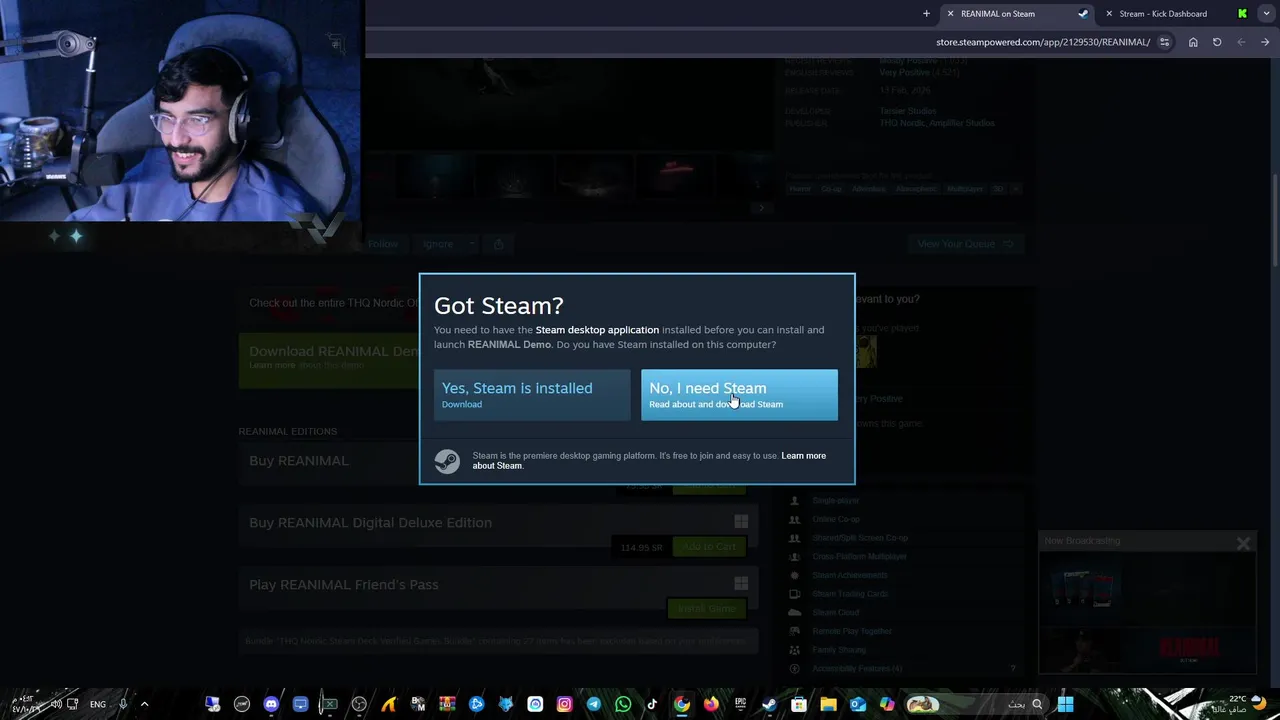Click the microphone tray icon
This screenshot has height=720, width=1280.
[x=123, y=704]
